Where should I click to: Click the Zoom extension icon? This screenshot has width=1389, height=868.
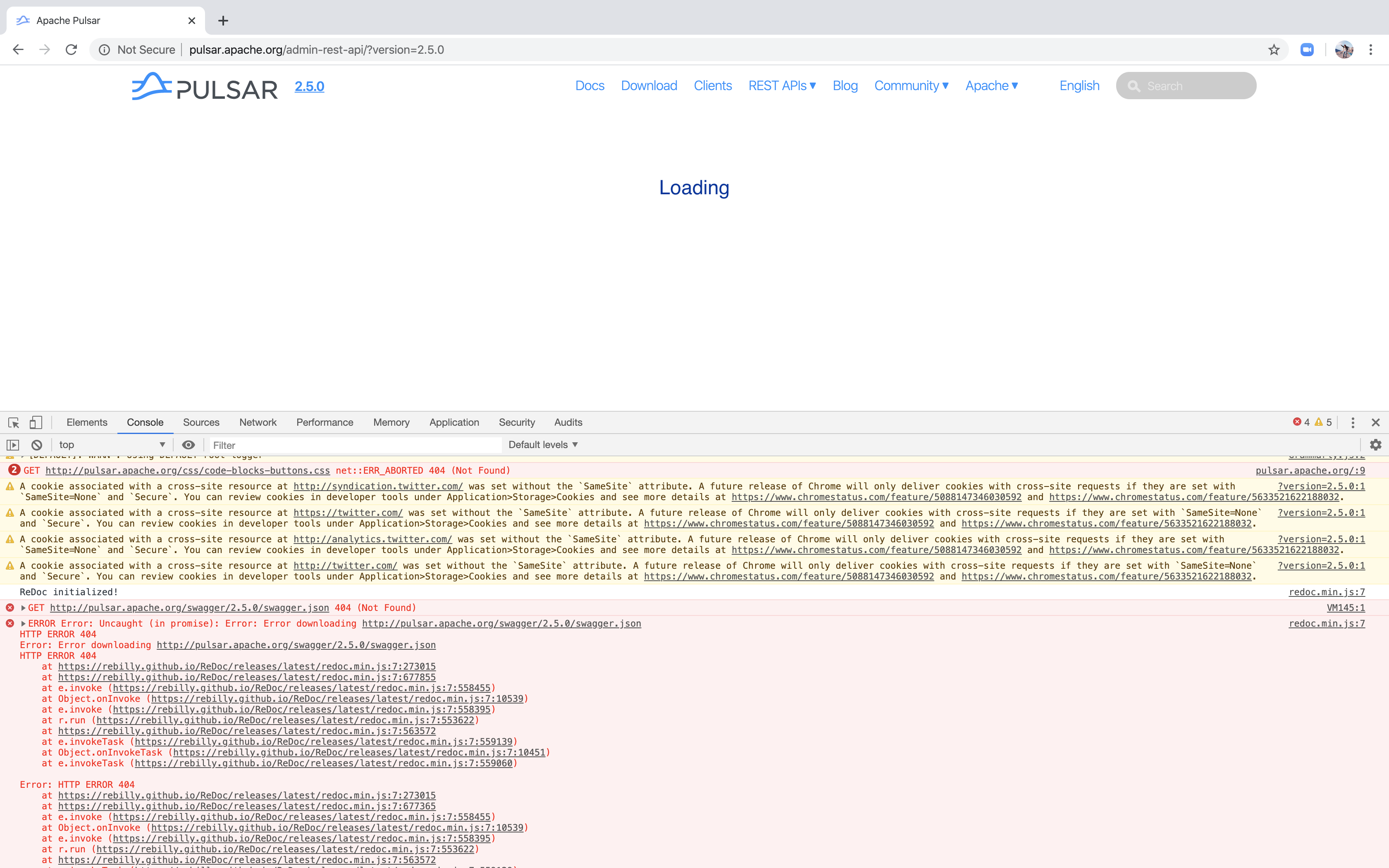(x=1307, y=50)
